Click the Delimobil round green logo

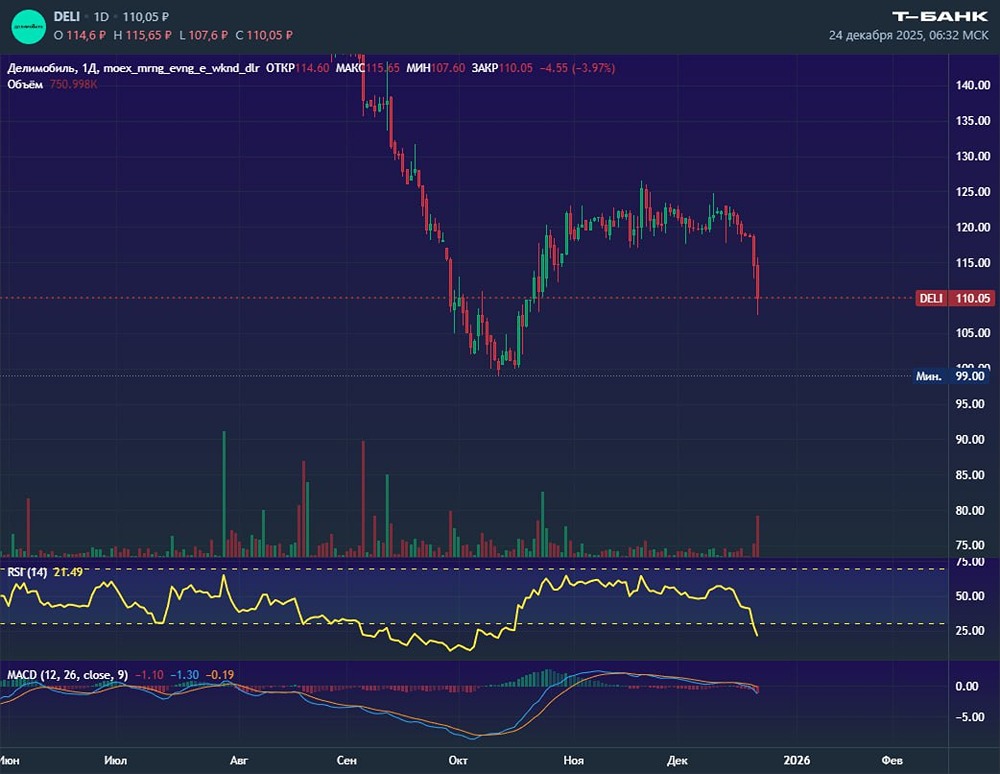[x=29, y=26]
